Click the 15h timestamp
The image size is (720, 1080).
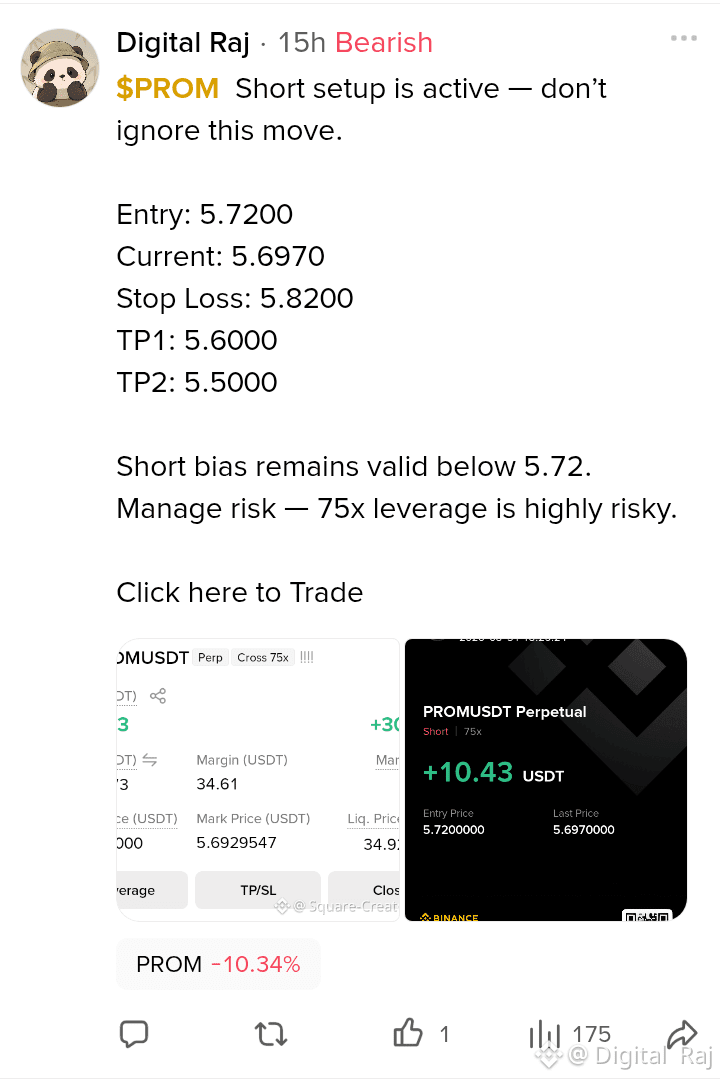coord(301,43)
